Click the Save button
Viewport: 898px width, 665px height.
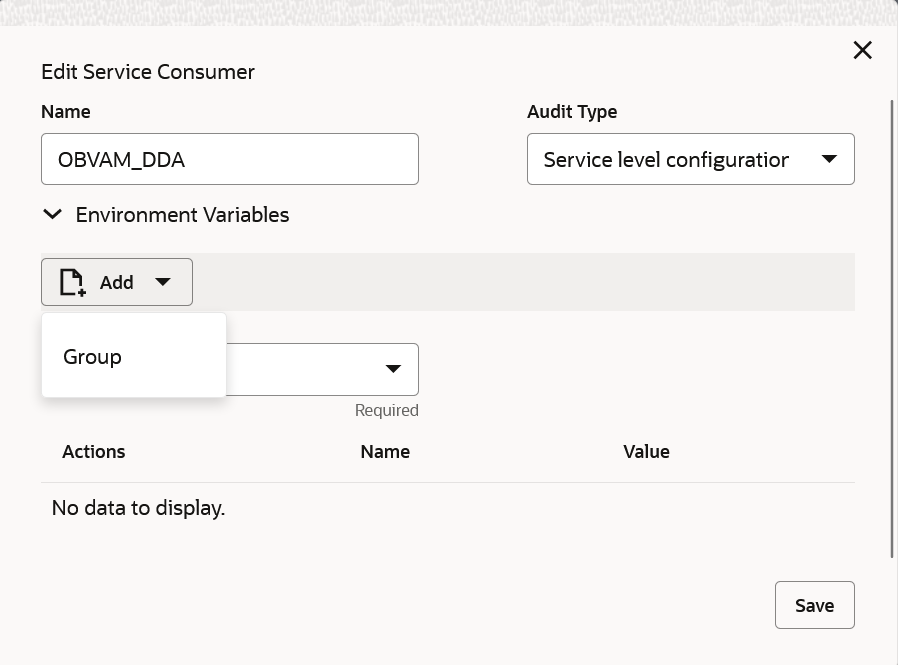(814, 605)
